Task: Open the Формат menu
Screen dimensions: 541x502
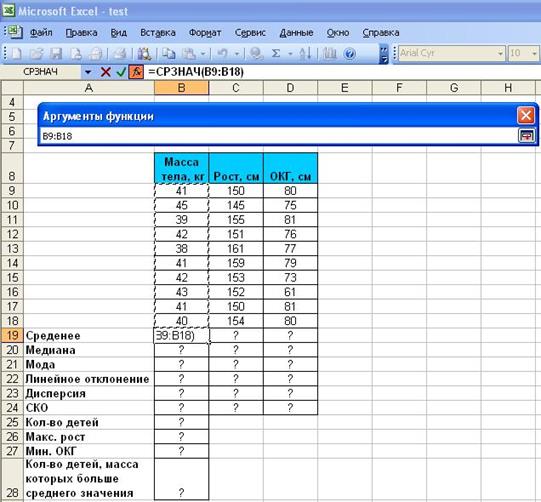Action: pos(205,33)
